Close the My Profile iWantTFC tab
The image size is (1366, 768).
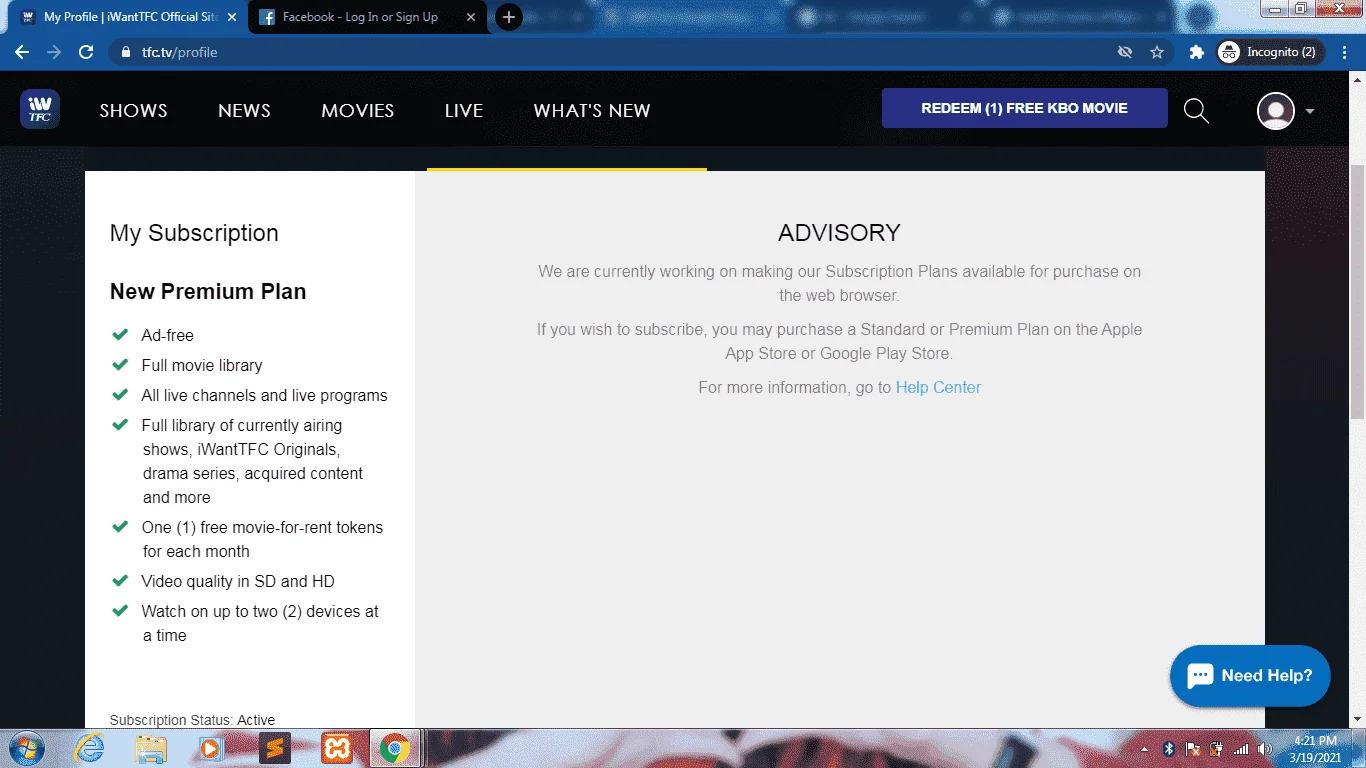click(232, 17)
